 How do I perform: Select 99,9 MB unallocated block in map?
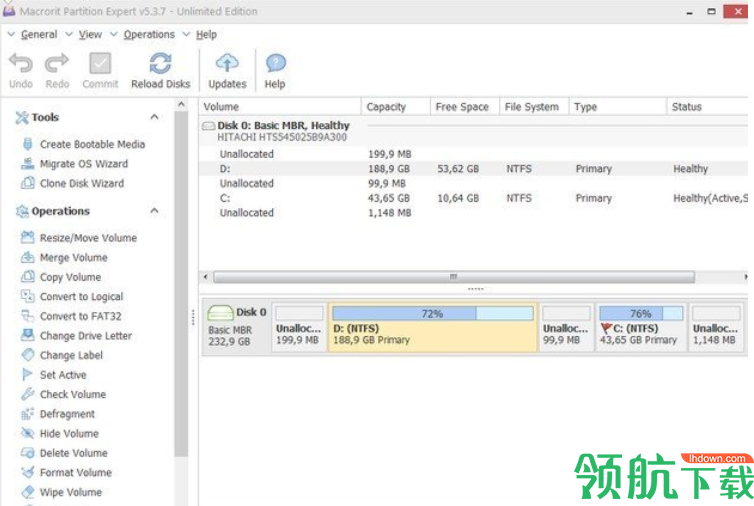(566, 328)
